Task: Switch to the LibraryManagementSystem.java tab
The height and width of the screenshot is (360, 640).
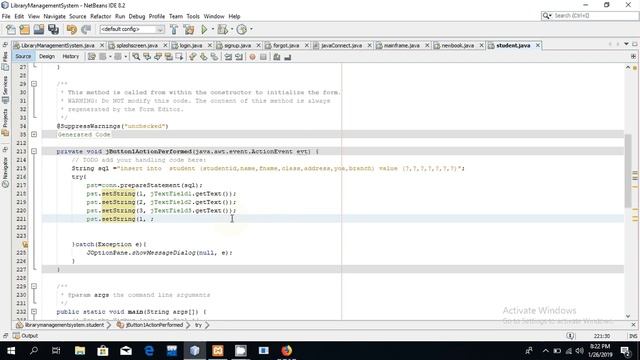Action: [58, 45]
